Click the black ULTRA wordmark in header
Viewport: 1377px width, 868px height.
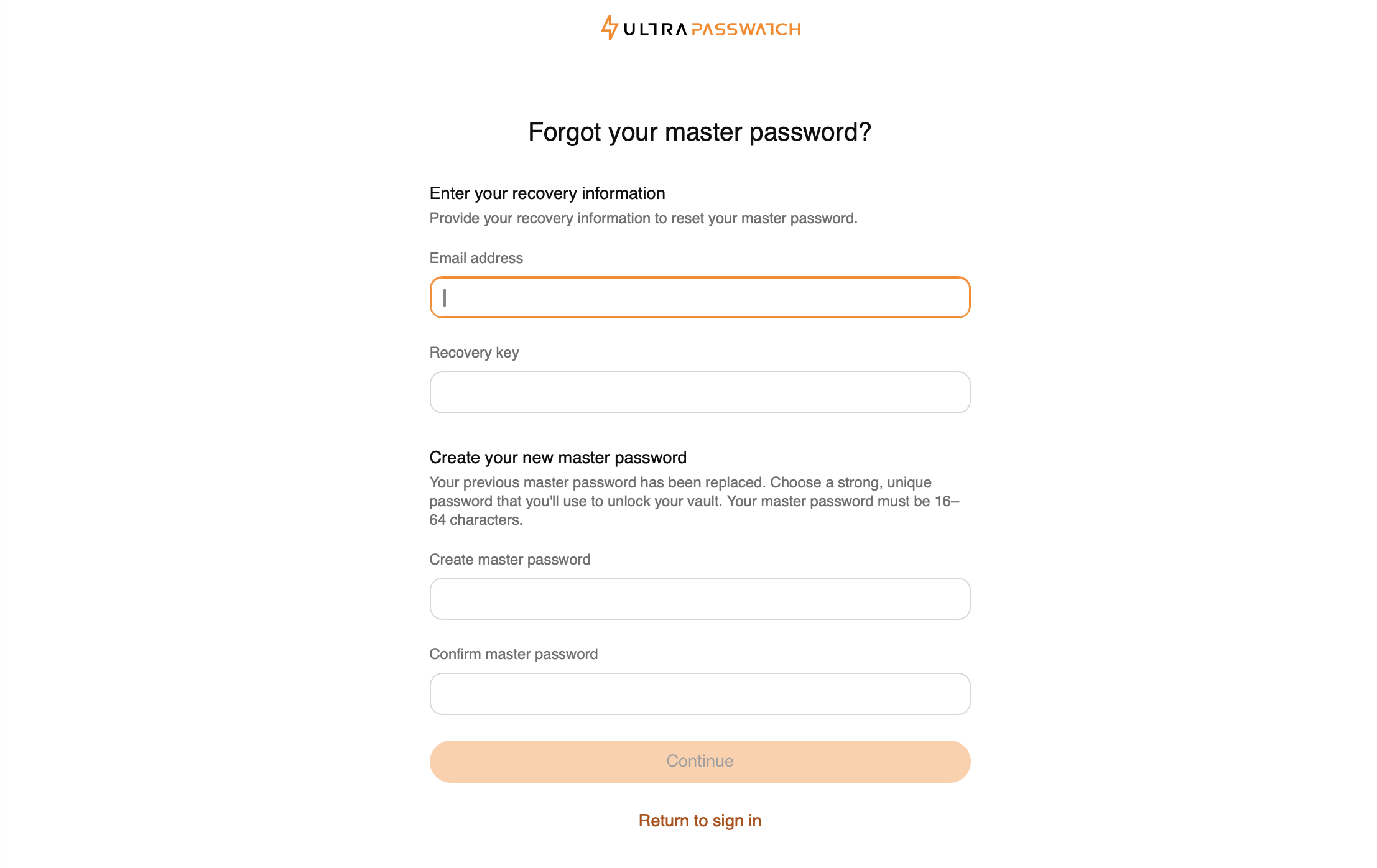[655, 29]
